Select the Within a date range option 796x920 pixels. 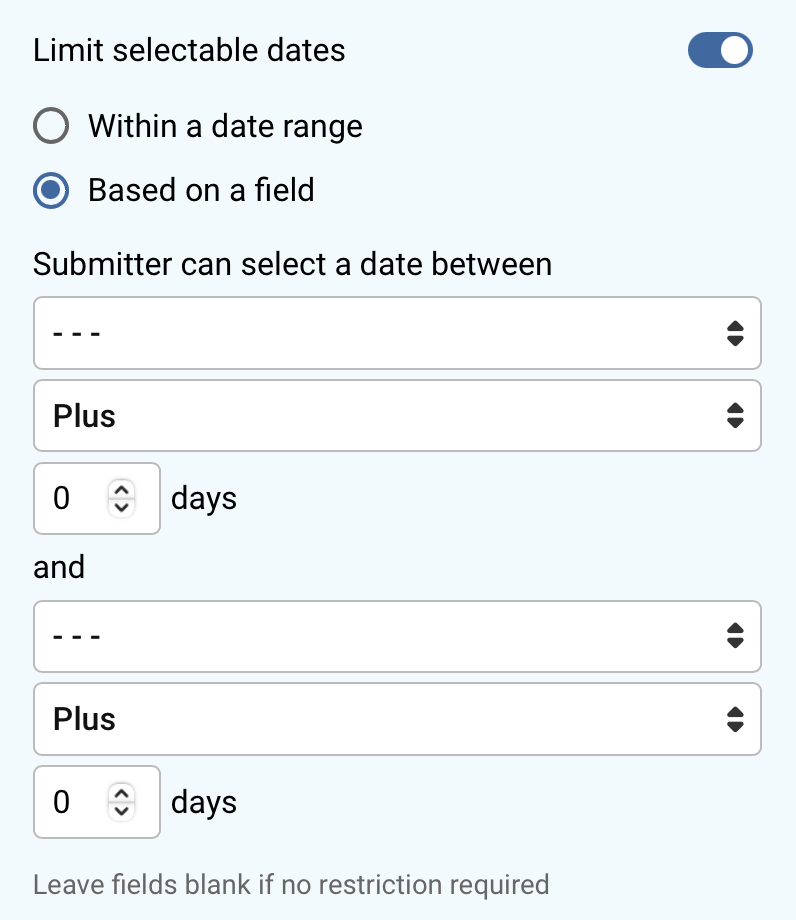[50, 126]
